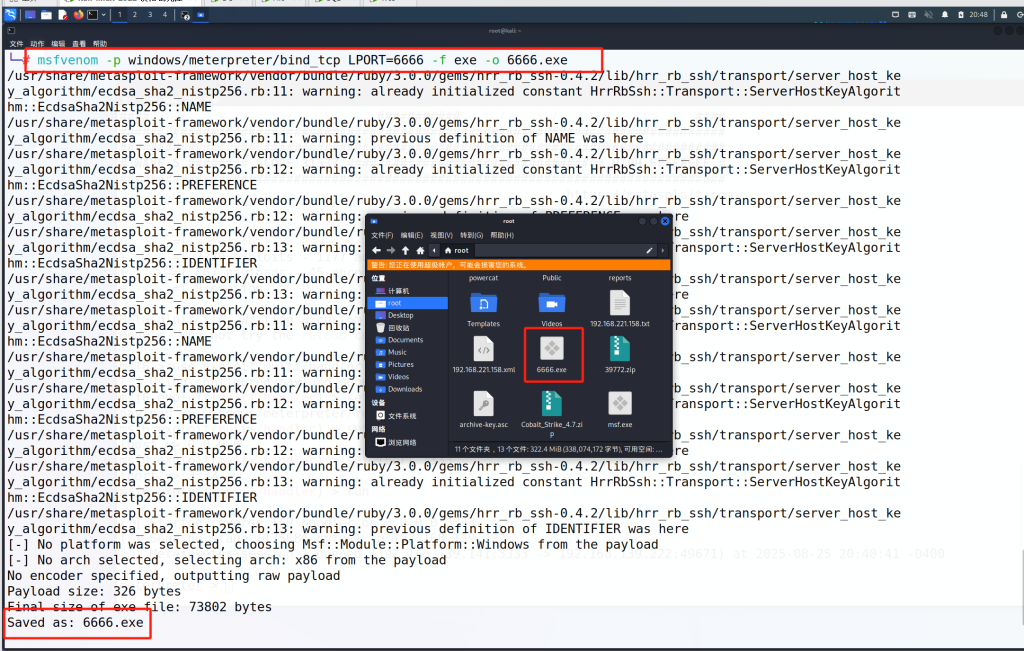Switch to workspace 1
The height and width of the screenshot is (651, 1024).
[120, 14]
